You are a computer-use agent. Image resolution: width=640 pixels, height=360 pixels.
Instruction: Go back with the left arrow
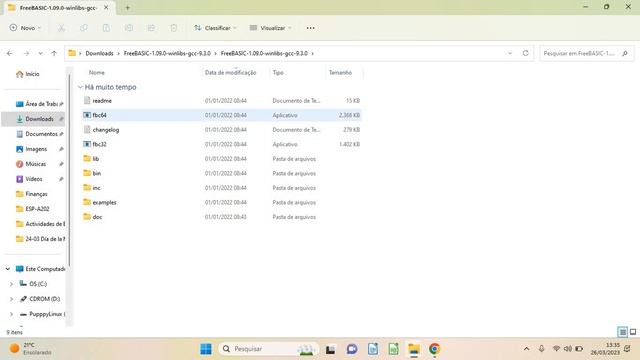10,53
